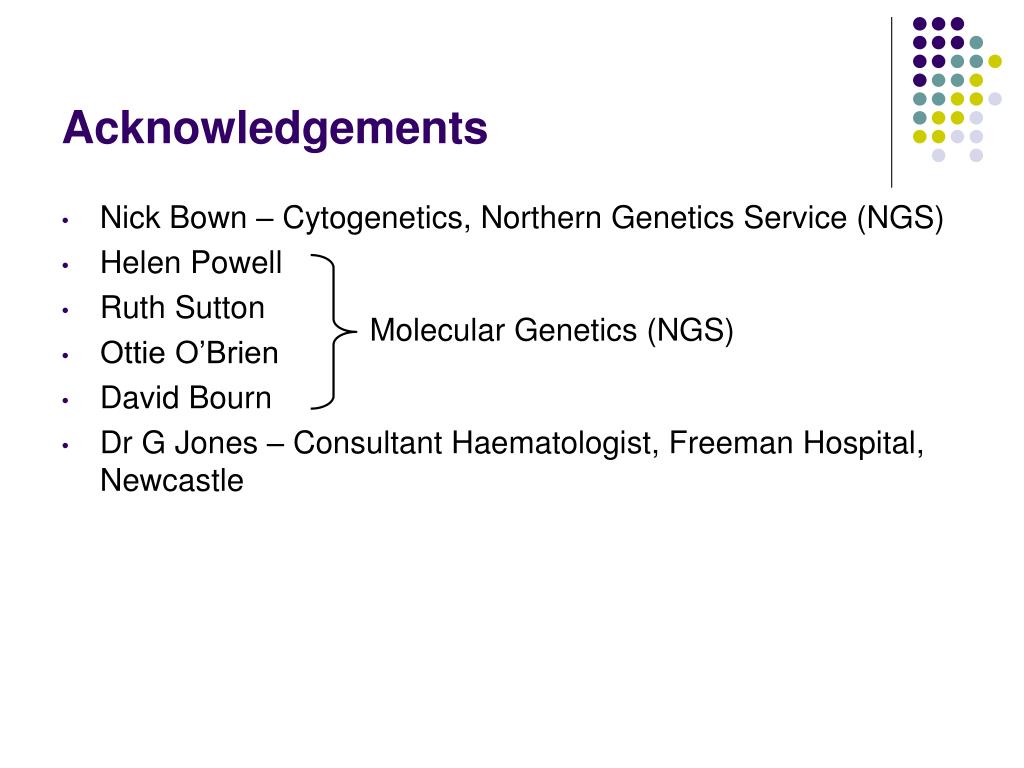1024x768 pixels.
Task: Click the bullet before Nick Bown
Action: pyautogui.click(x=65, y=221)
